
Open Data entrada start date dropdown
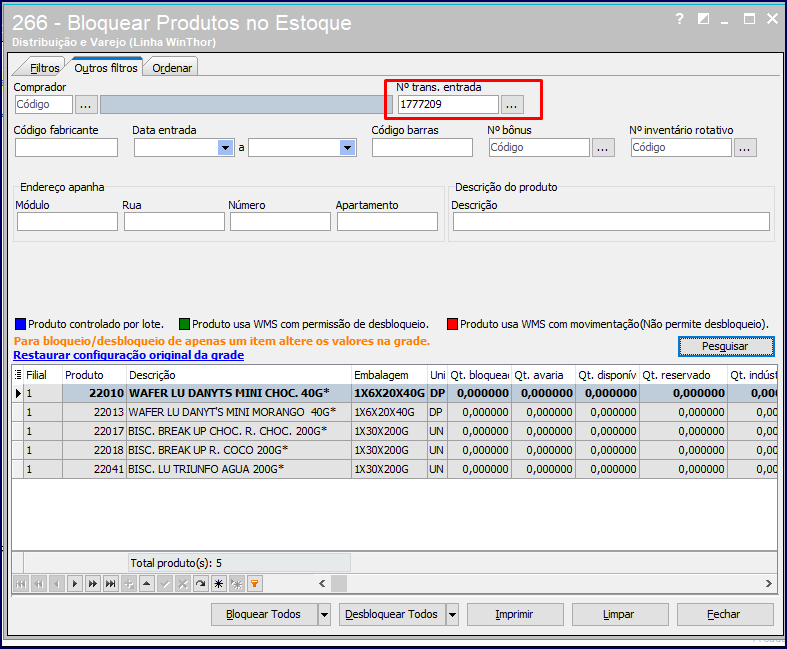pos(225,148)
